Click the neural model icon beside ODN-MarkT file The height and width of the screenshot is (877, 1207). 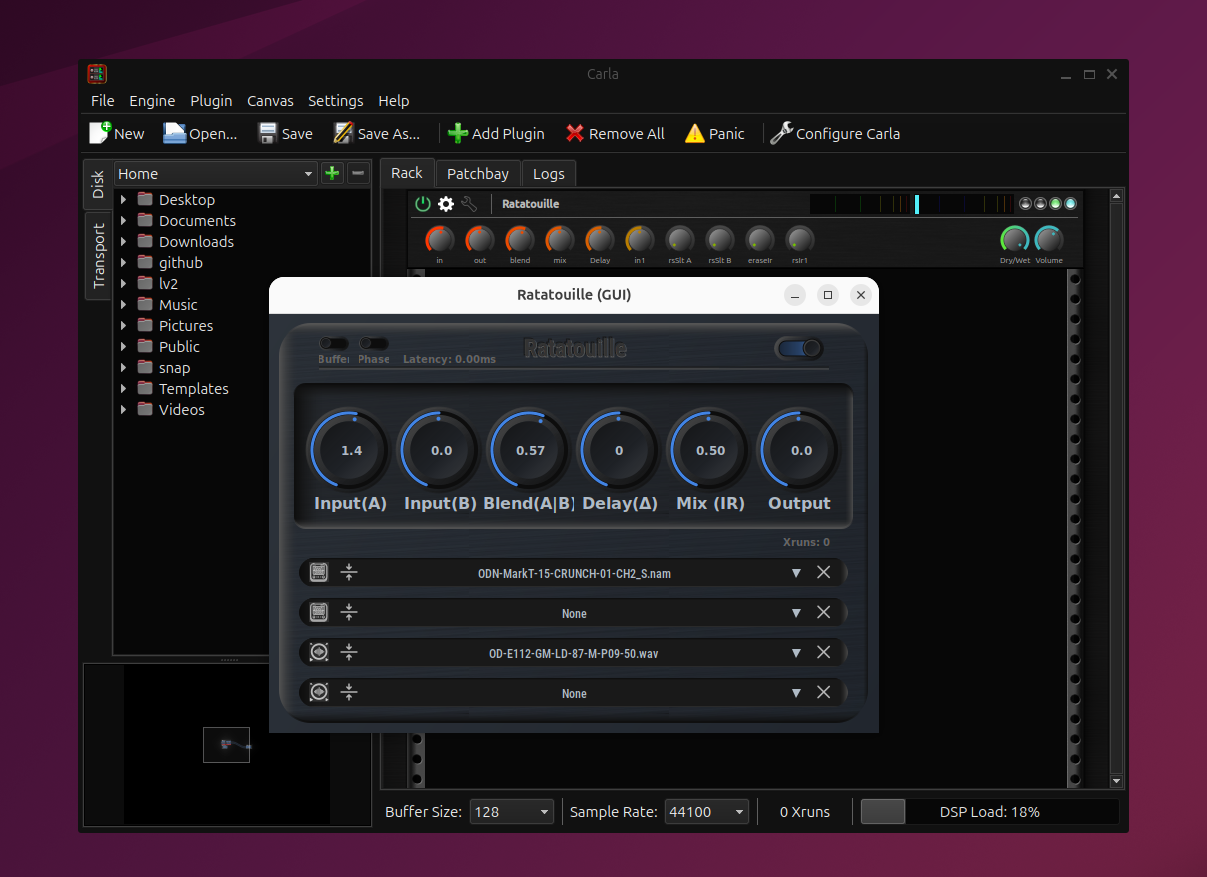(319, 573)
